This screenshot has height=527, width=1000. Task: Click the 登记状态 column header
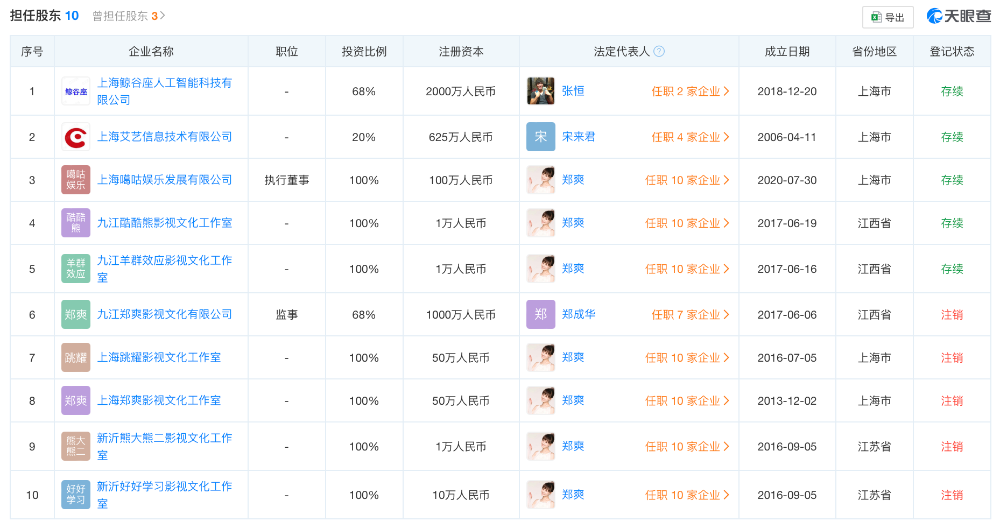[x=952, y=52]
